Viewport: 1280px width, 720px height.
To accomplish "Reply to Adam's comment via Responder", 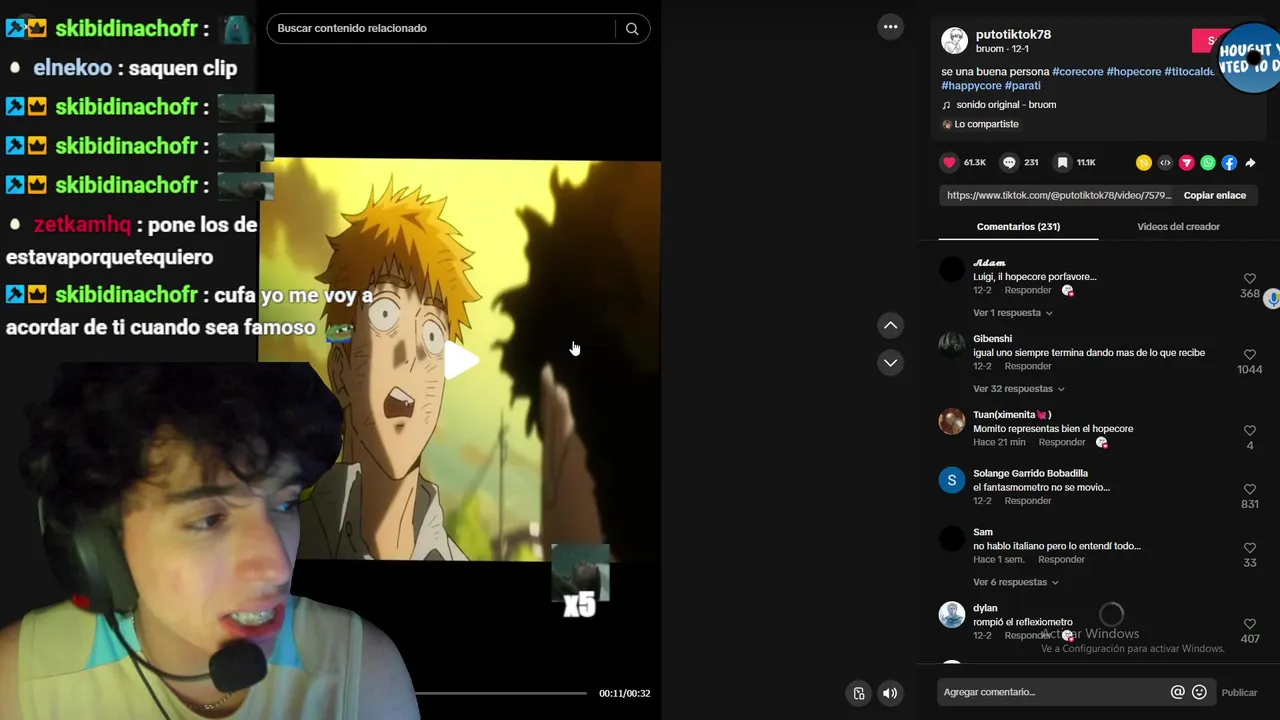I will pos(1027,291).
